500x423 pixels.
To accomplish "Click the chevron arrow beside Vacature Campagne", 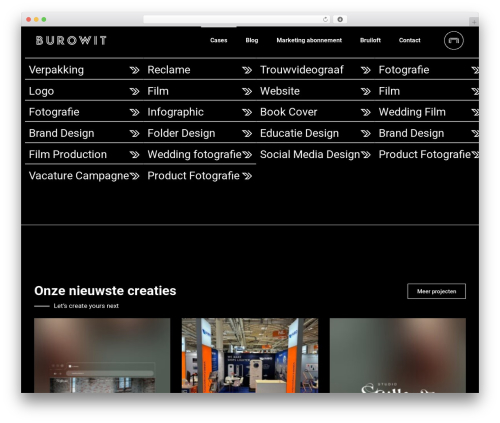I will pos(134,176).
